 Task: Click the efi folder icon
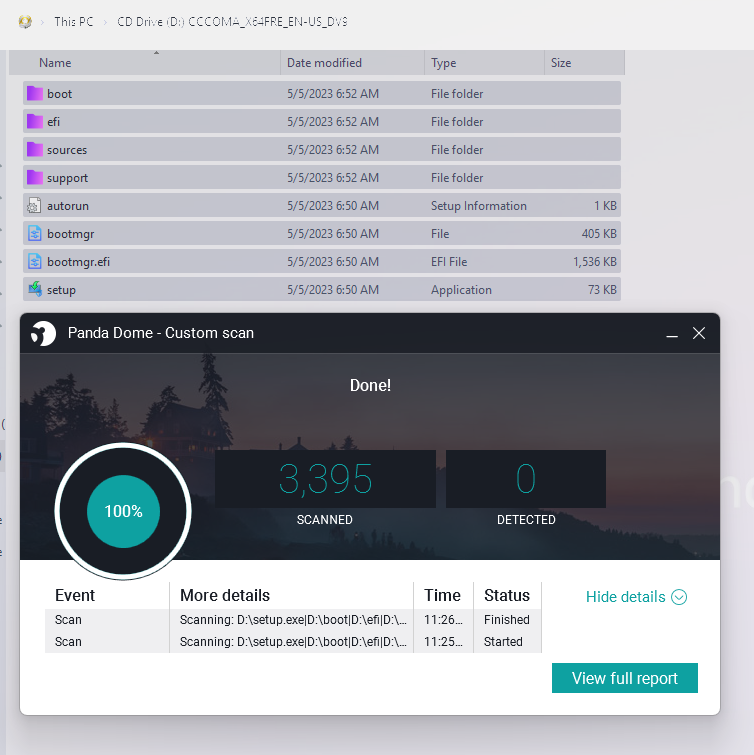click(35, 121)
